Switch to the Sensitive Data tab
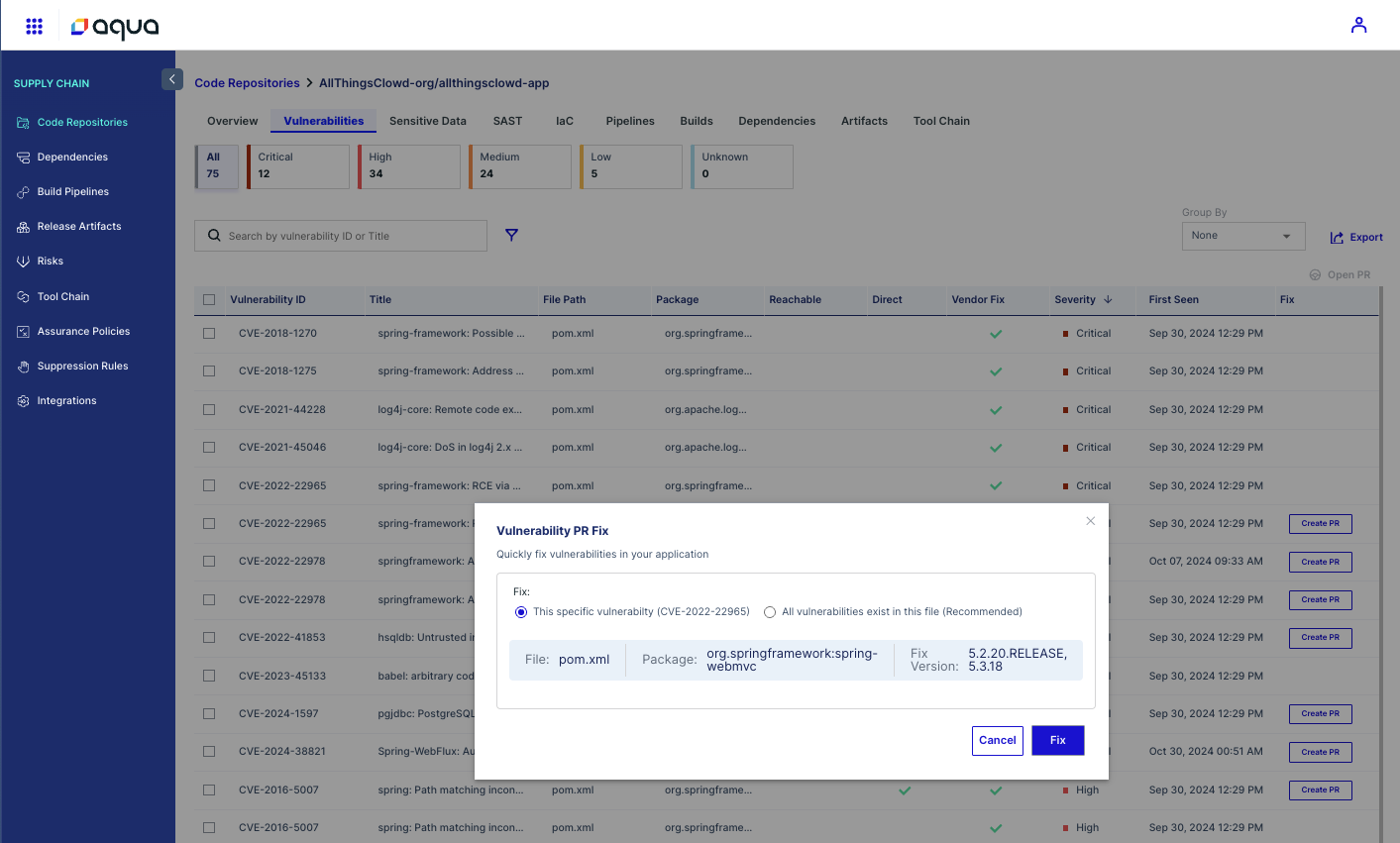The image size is (1400, 843). coord(427,121)
